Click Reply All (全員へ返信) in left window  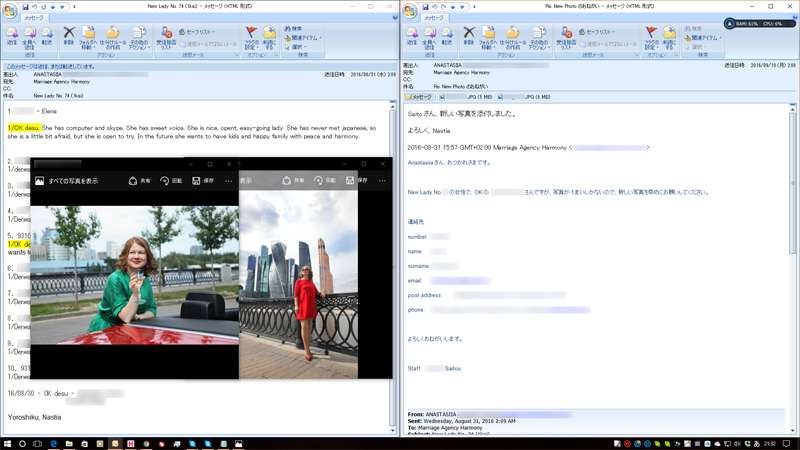click(x=29, y=38)
